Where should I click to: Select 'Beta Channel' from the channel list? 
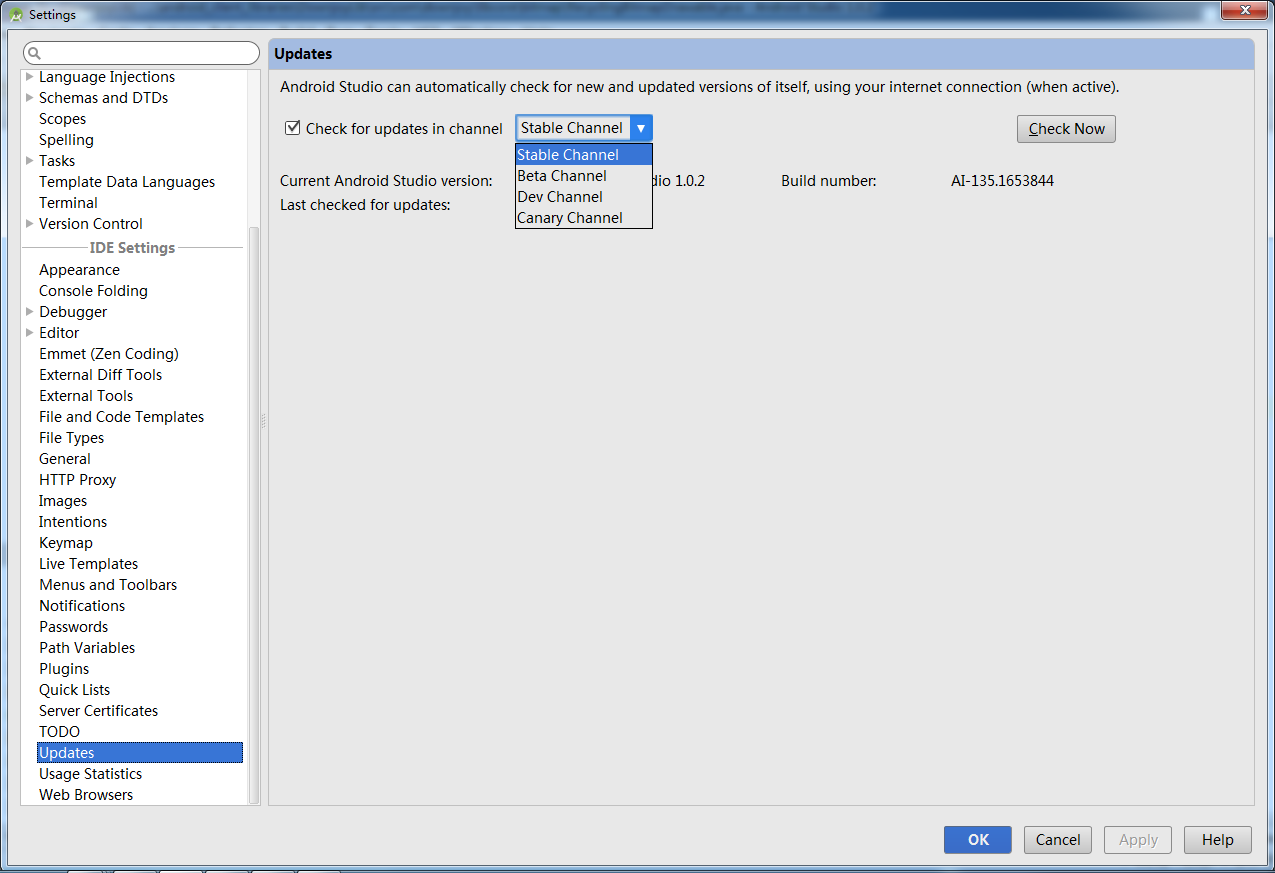[561, 175]
